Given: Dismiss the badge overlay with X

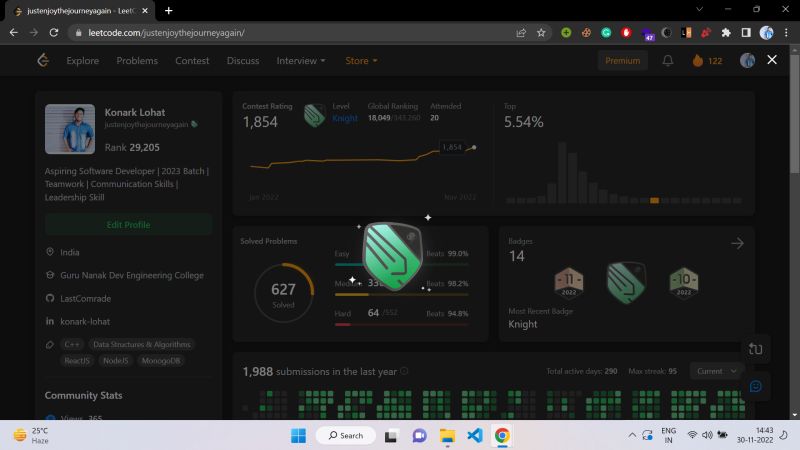Looking at the screenshot, I should tap(772, 60).
